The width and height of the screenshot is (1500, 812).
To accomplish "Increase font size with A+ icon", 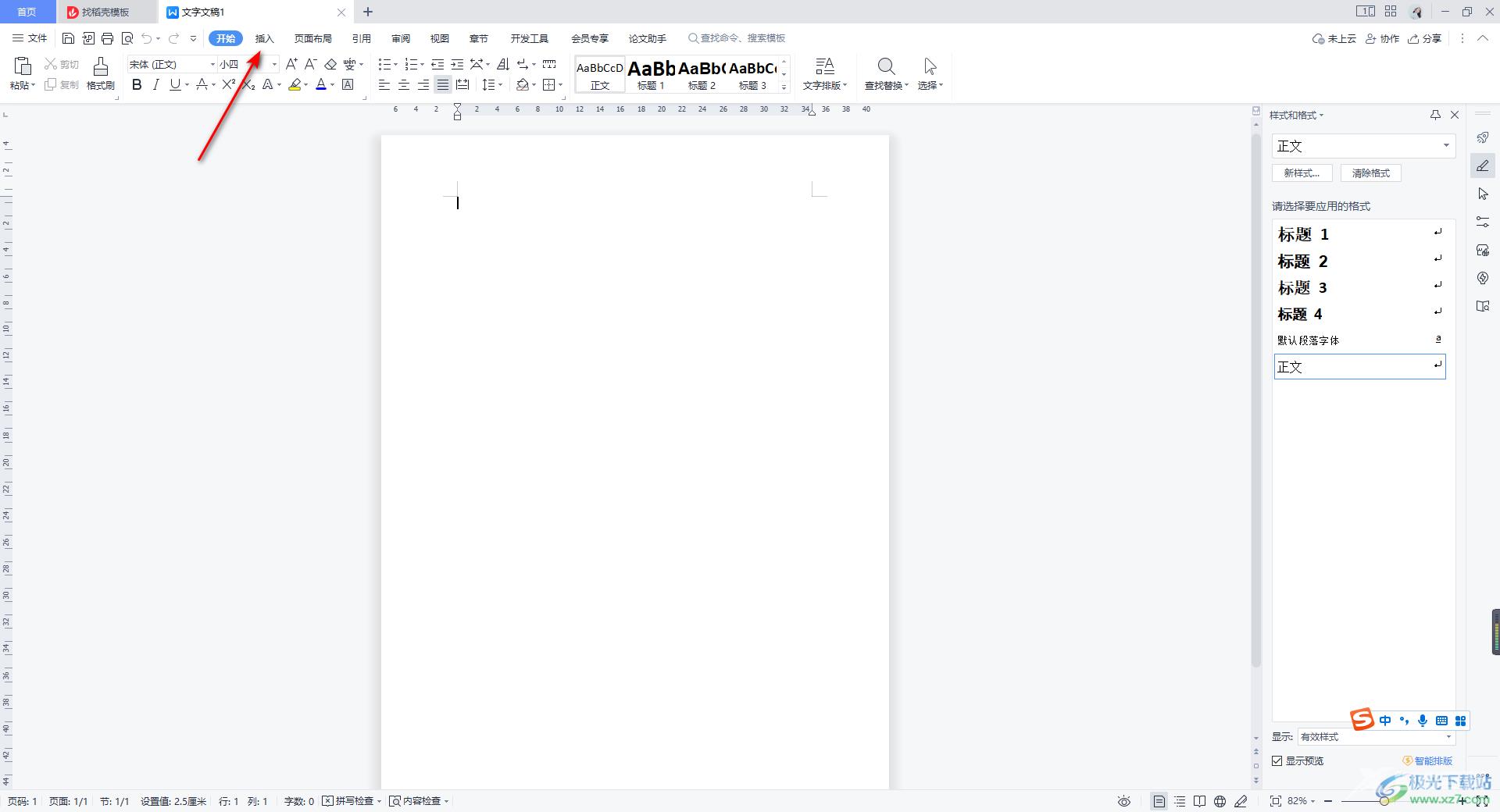I will pyautogui.click(x=291, y=64).
